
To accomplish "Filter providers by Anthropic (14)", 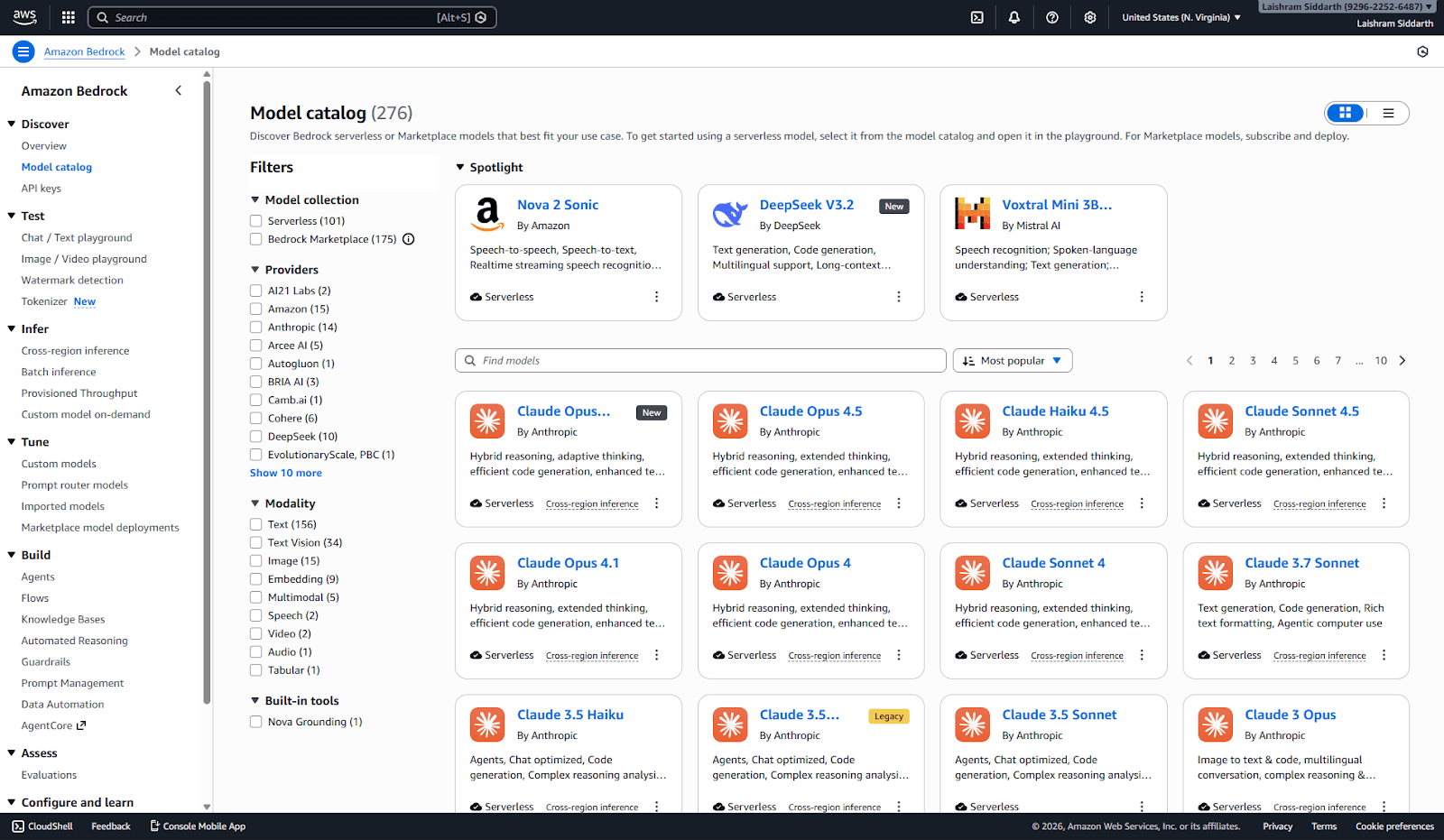I will 256,328.
